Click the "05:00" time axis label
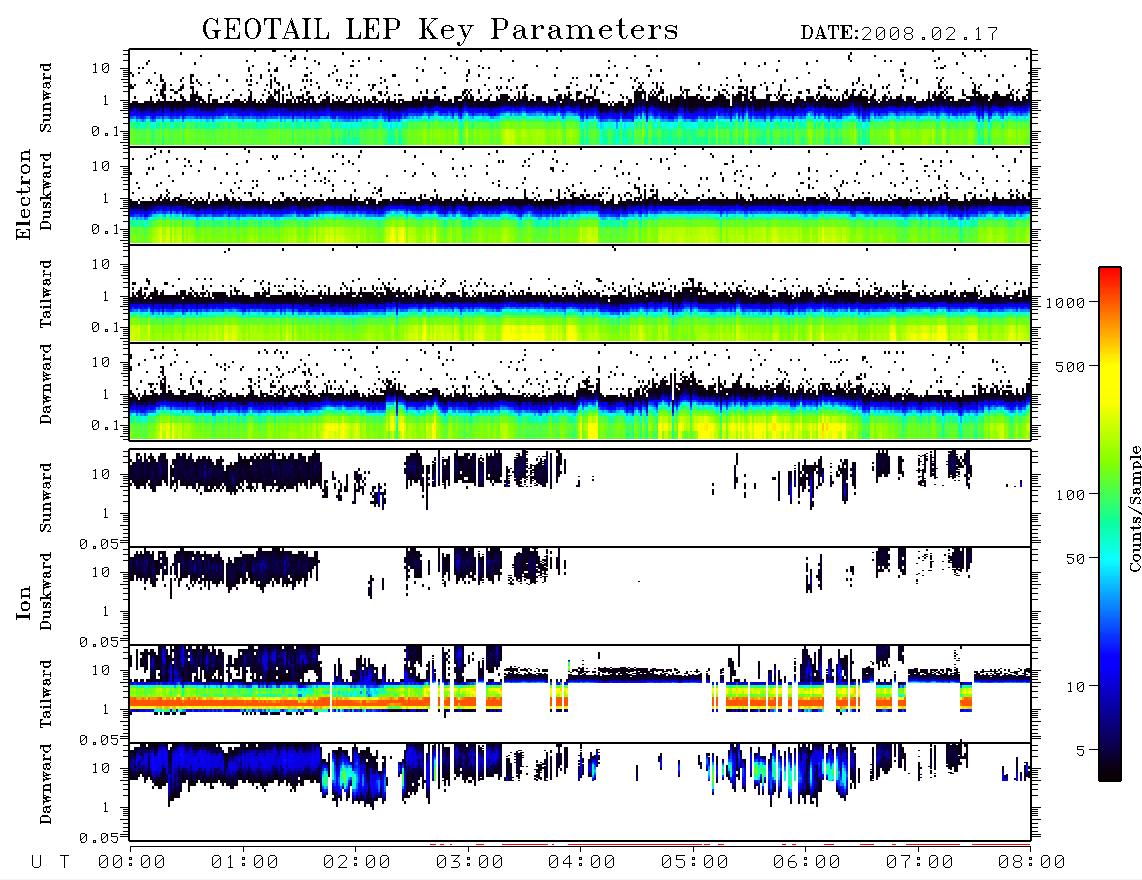This screenshot has width=1142, height=880. [x=695, y=863]
